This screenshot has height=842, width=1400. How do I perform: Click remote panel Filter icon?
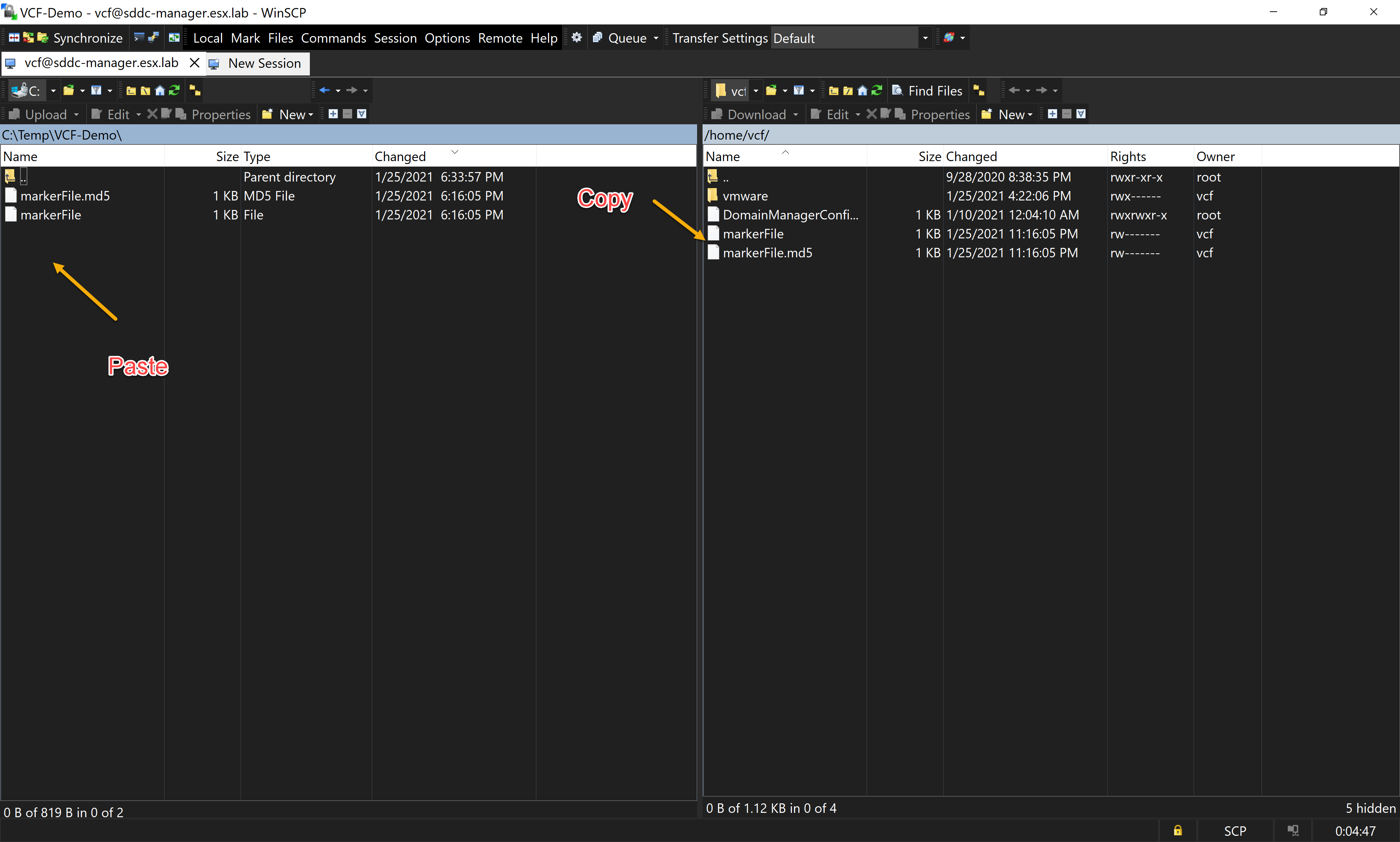(x=799, y=90)
